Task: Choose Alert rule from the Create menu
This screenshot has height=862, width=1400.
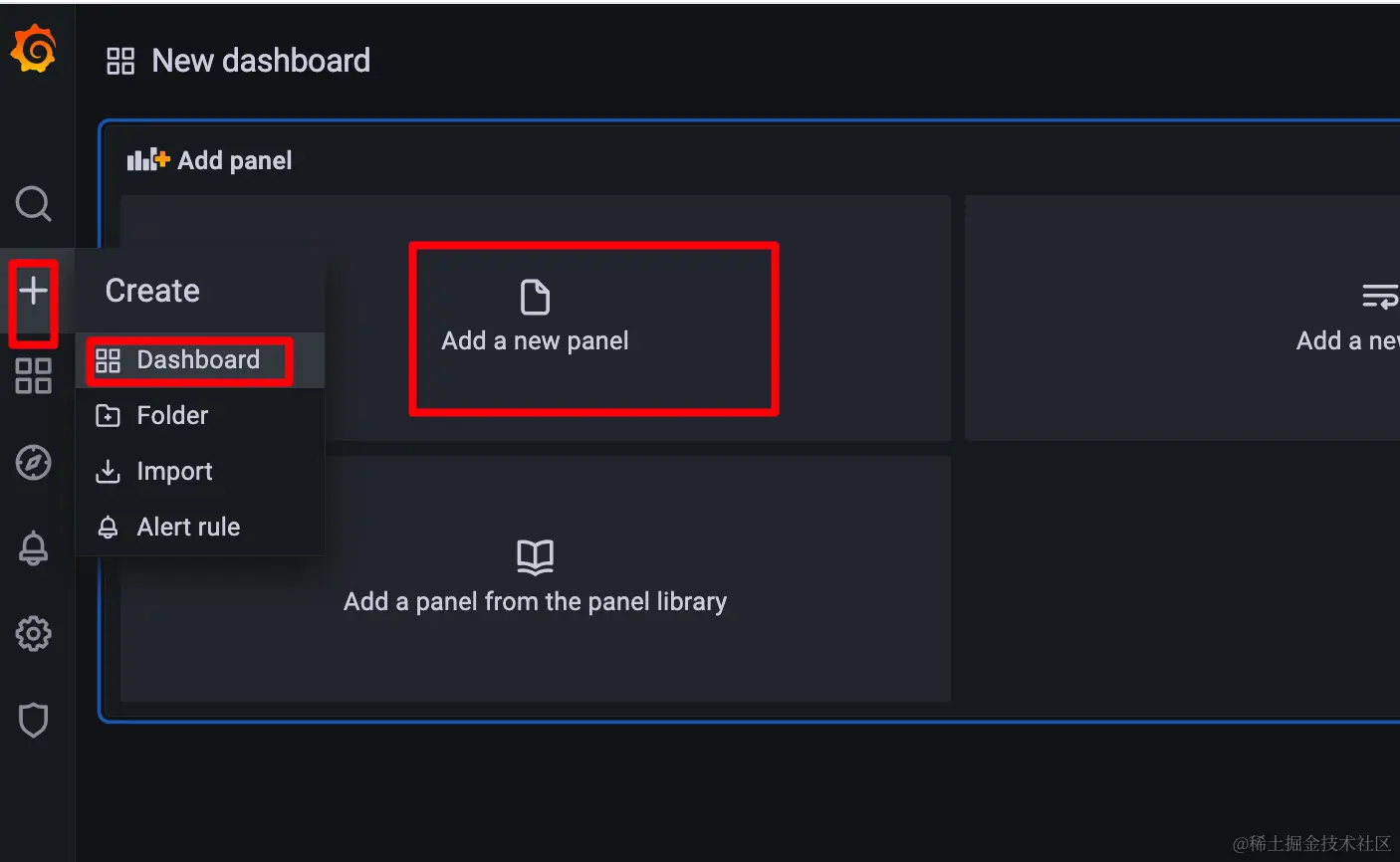Action: (188, 528)
